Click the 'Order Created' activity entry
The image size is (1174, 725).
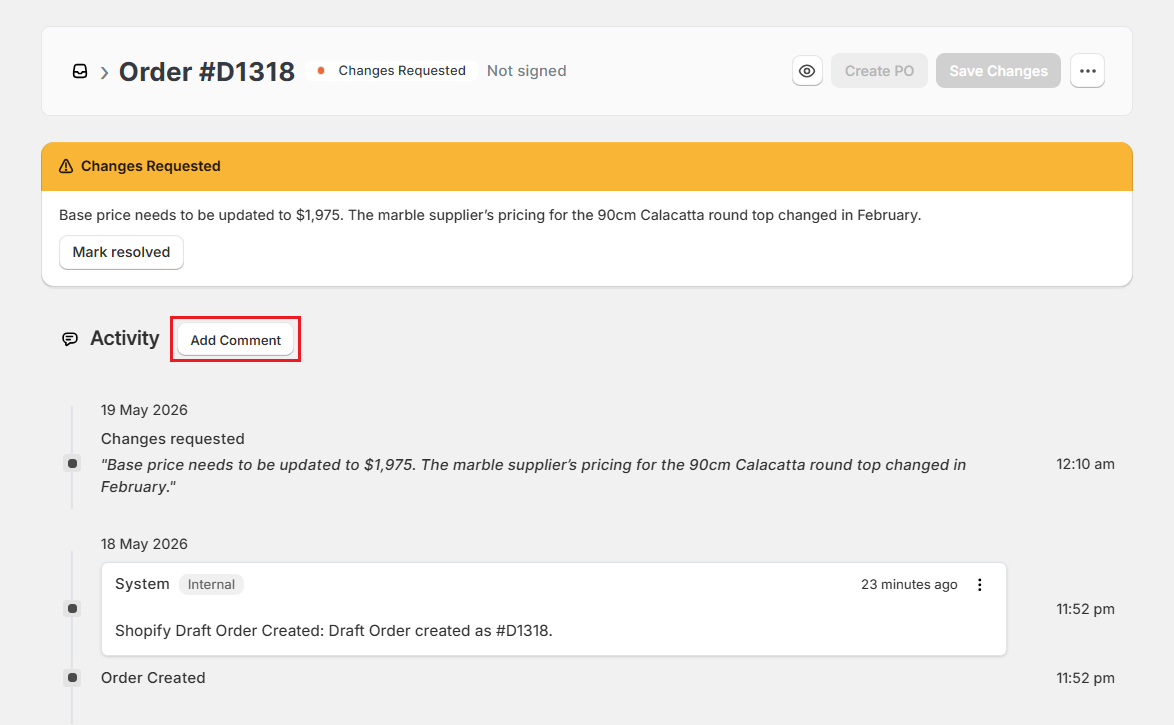(x=153, y=678)
